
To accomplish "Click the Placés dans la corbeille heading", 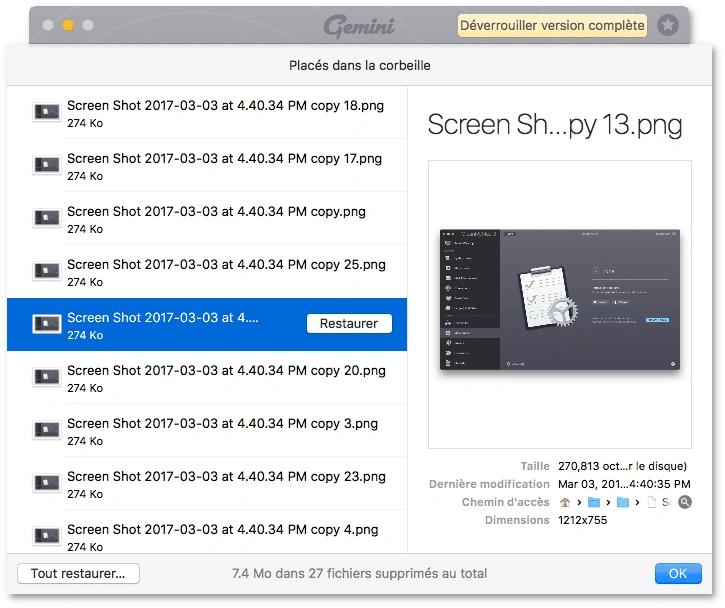I will pos(360,66).
